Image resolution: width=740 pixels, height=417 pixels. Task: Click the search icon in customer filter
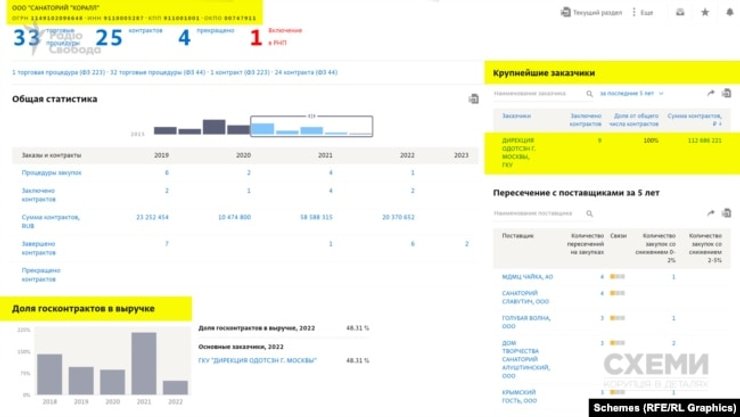click(588, 93)
